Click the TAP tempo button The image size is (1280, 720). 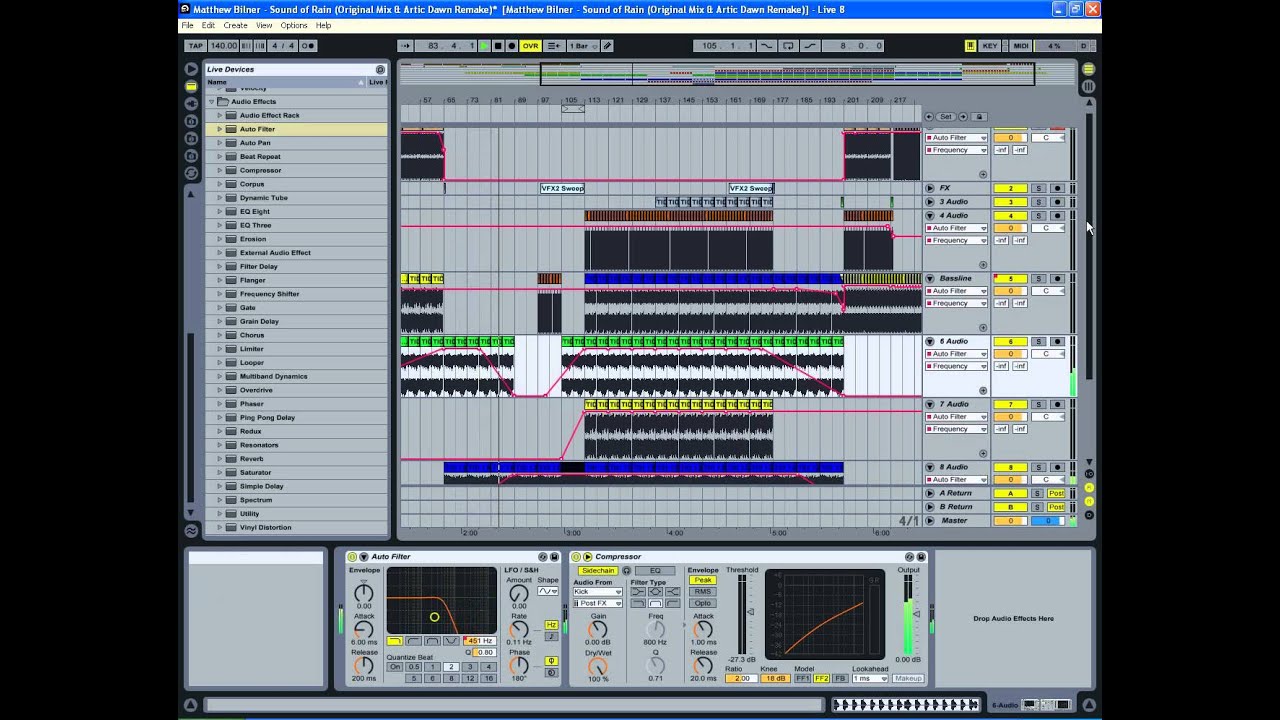pos(196,46)
